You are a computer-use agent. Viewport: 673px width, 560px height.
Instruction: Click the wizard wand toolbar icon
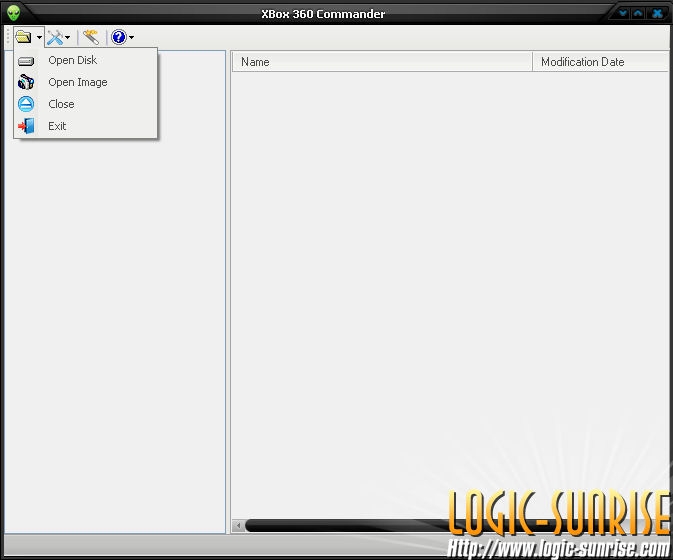(91, 37)
